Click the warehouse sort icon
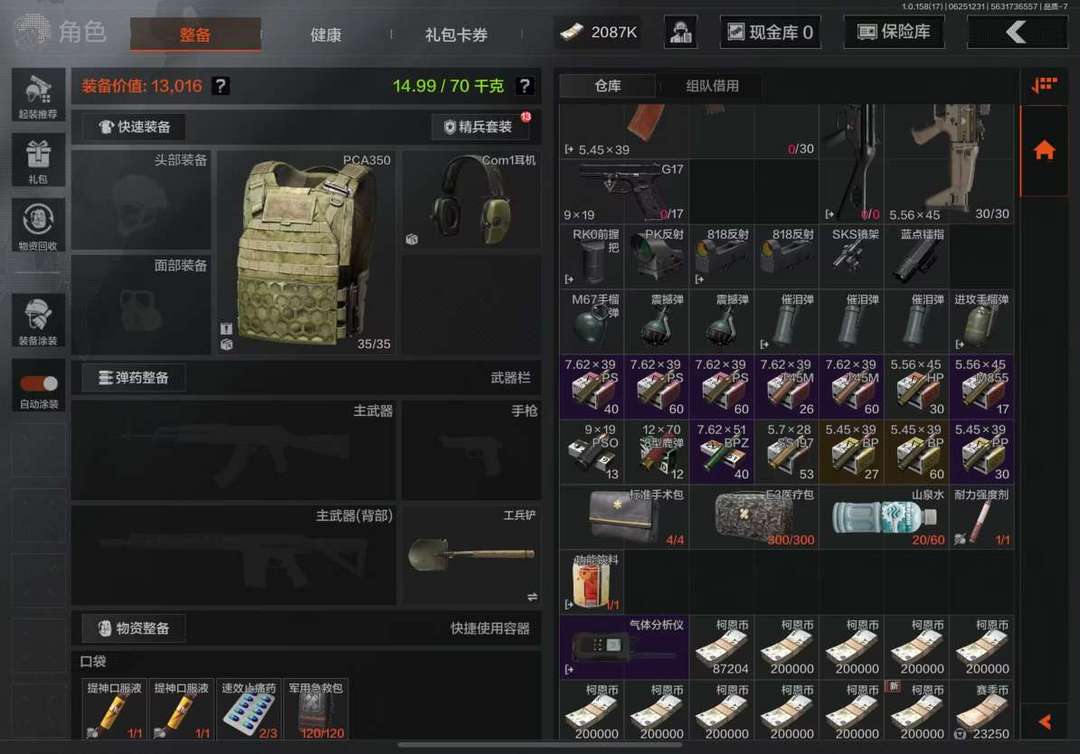The height and width of the screenshot is (754, 1080). click(1044, 85)
